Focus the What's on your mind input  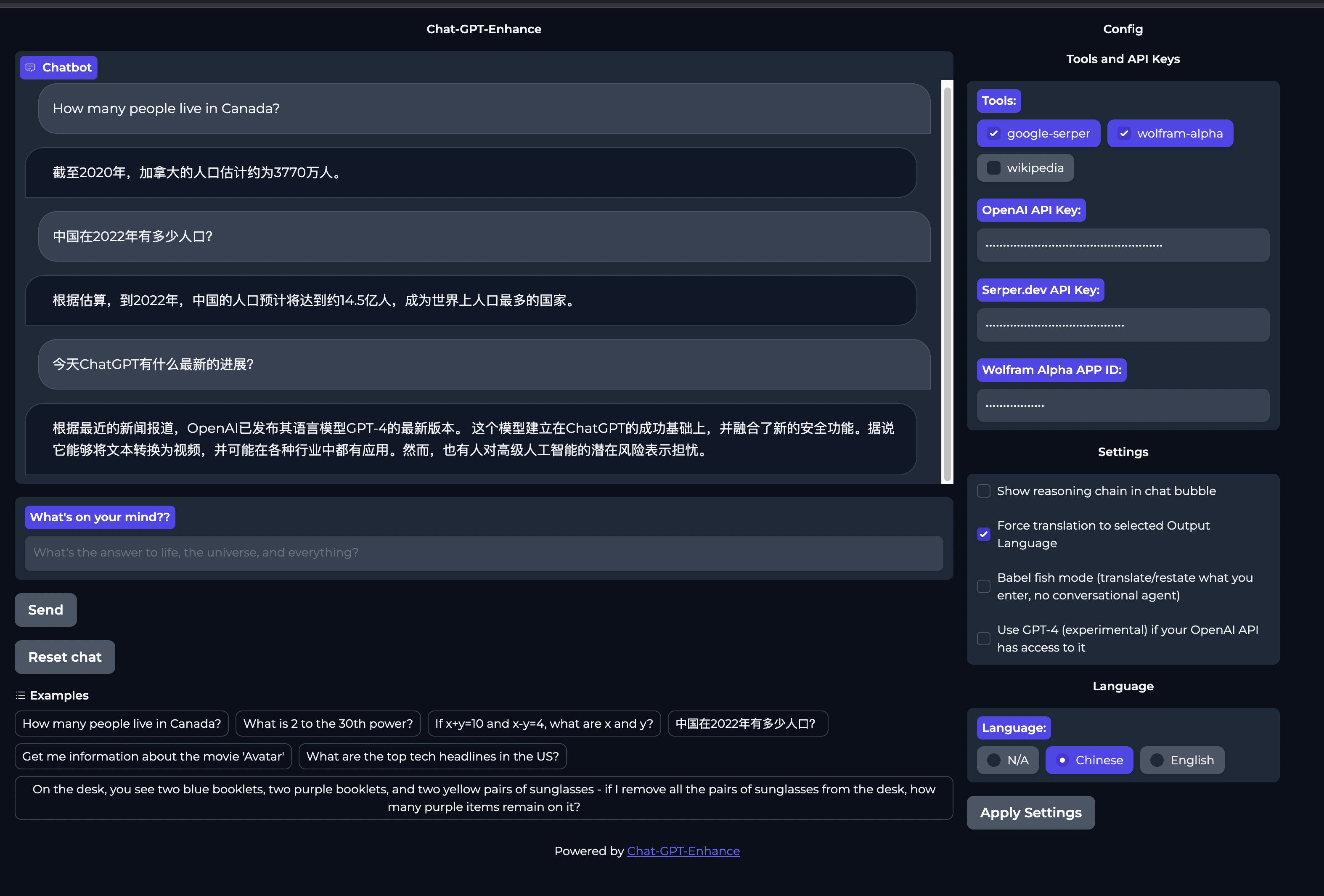click(483, 553)
